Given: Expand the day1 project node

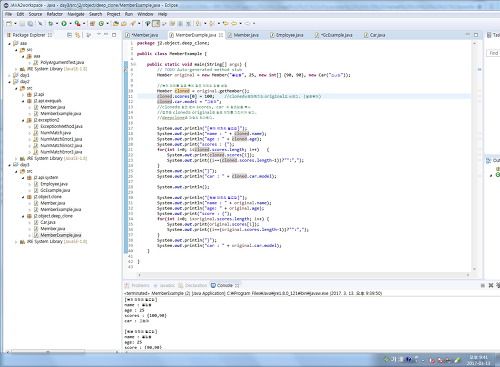Looking at the screenshot, I should tap(10, 75).
